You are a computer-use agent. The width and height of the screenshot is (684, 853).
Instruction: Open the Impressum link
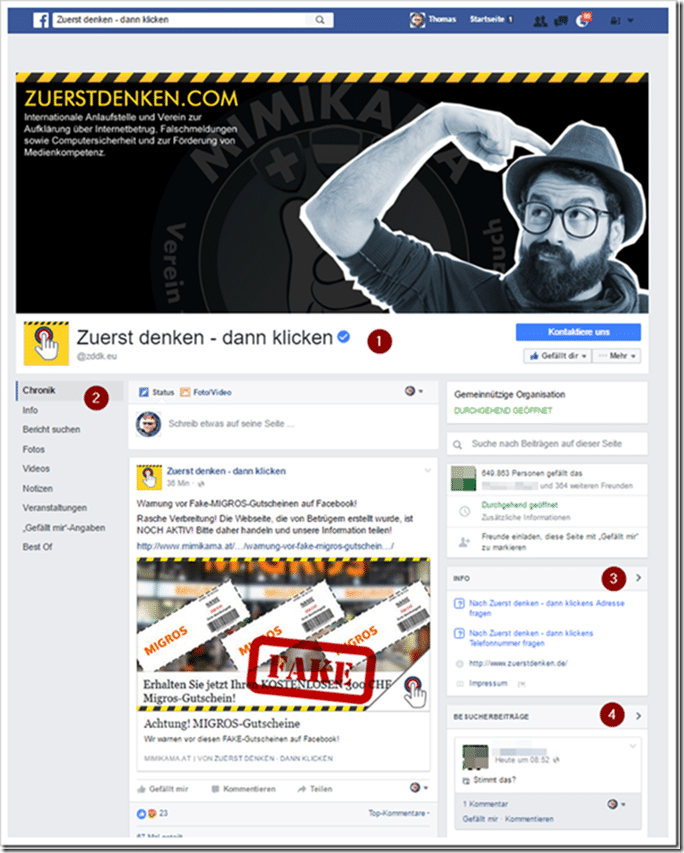click(488, 684)
